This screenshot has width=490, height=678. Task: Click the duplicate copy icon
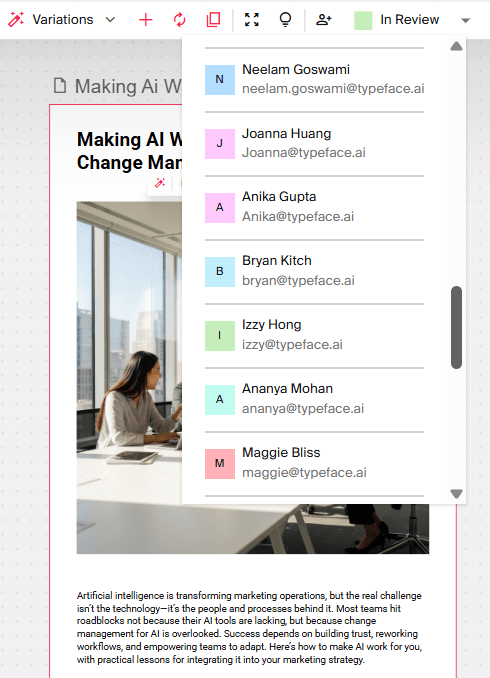(x=213, y=19)
